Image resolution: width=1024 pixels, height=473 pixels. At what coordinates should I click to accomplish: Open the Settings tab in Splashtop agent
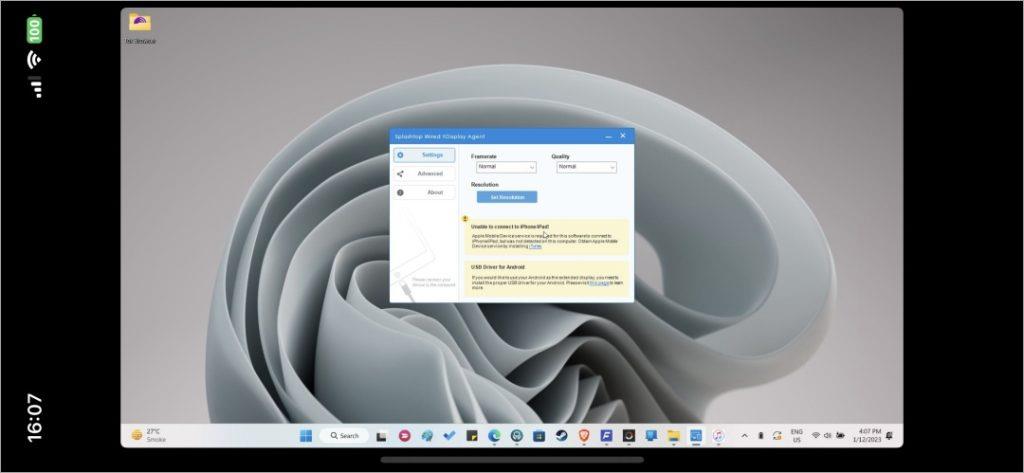coord(424,155)
